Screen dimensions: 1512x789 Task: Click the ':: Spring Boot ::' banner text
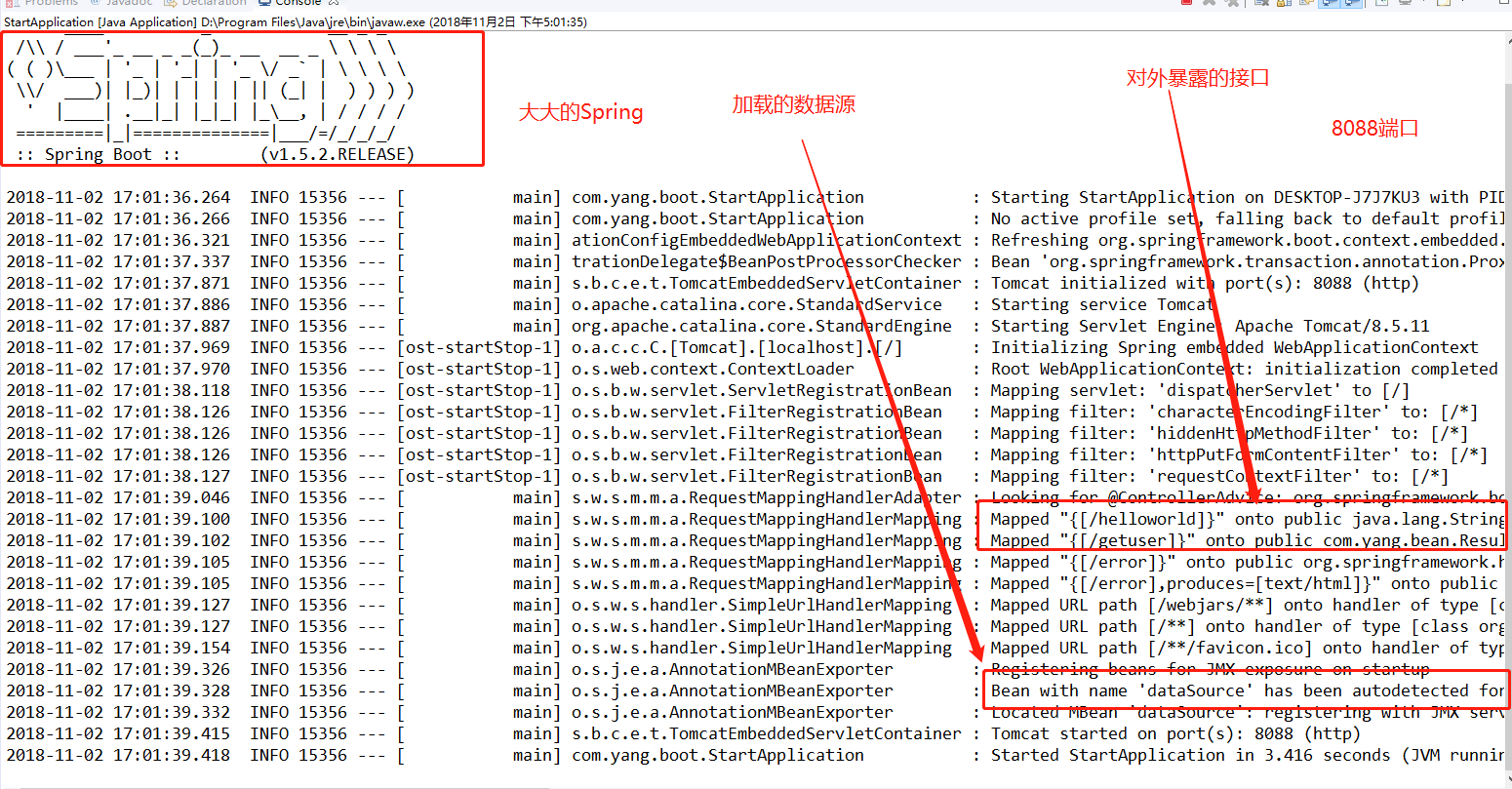pyautogui.click(x=98, y=154)
